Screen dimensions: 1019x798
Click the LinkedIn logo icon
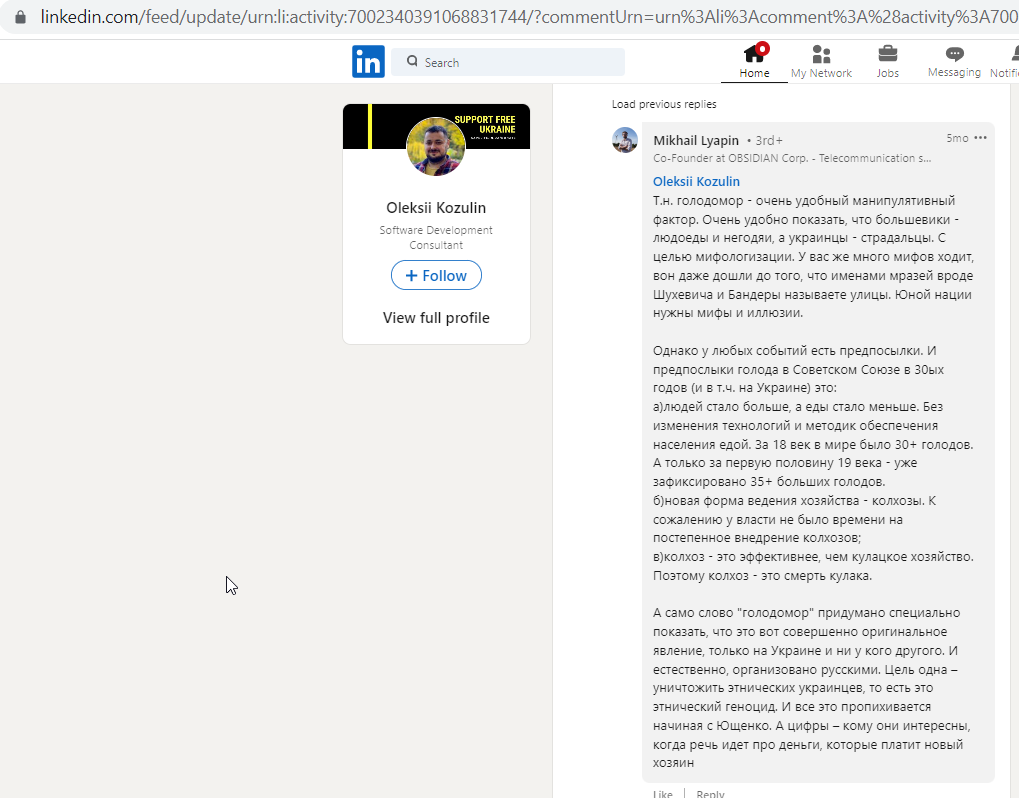click(x=368, y=62)
